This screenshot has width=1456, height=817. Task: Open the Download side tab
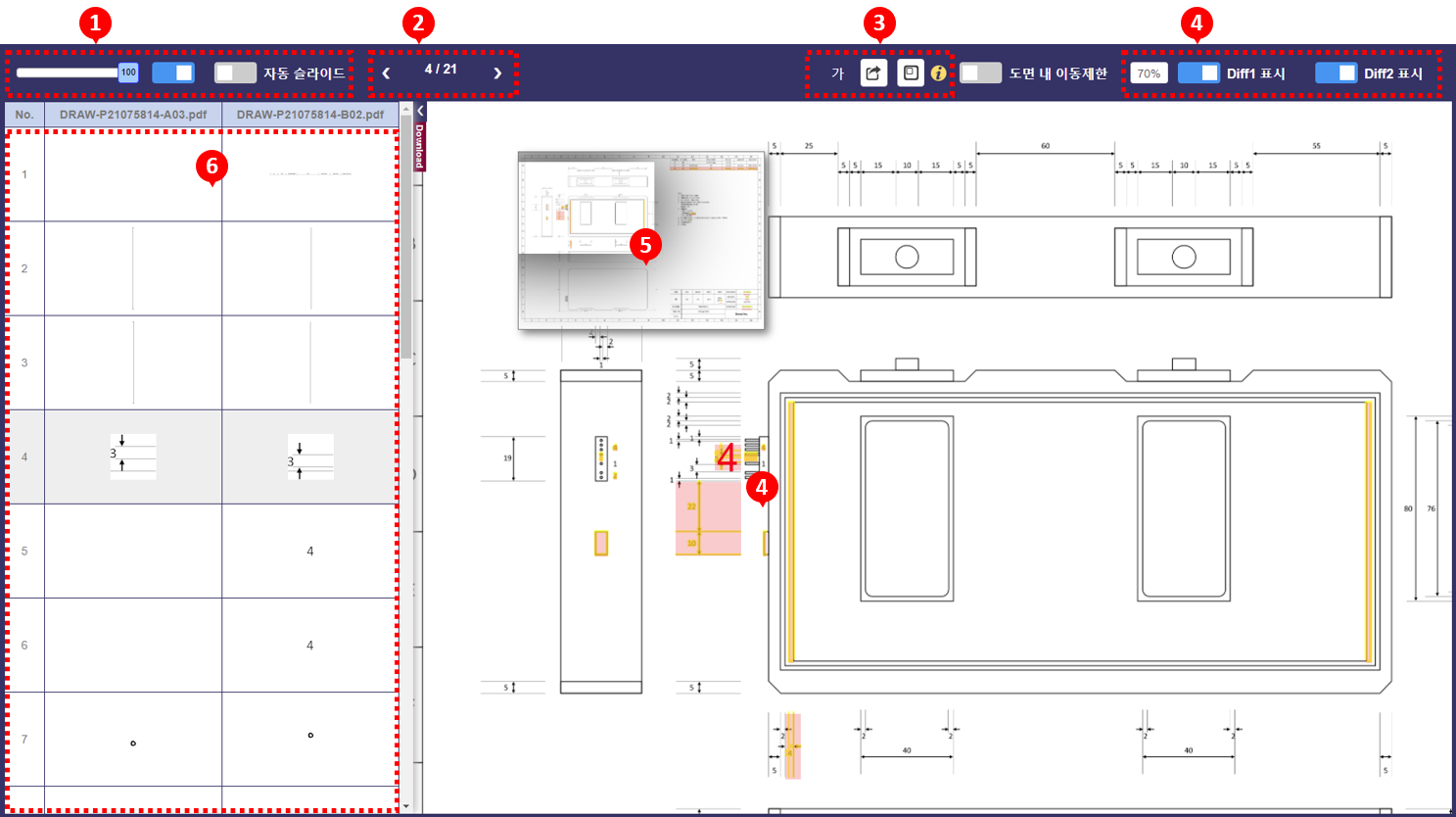click(419, 146)
